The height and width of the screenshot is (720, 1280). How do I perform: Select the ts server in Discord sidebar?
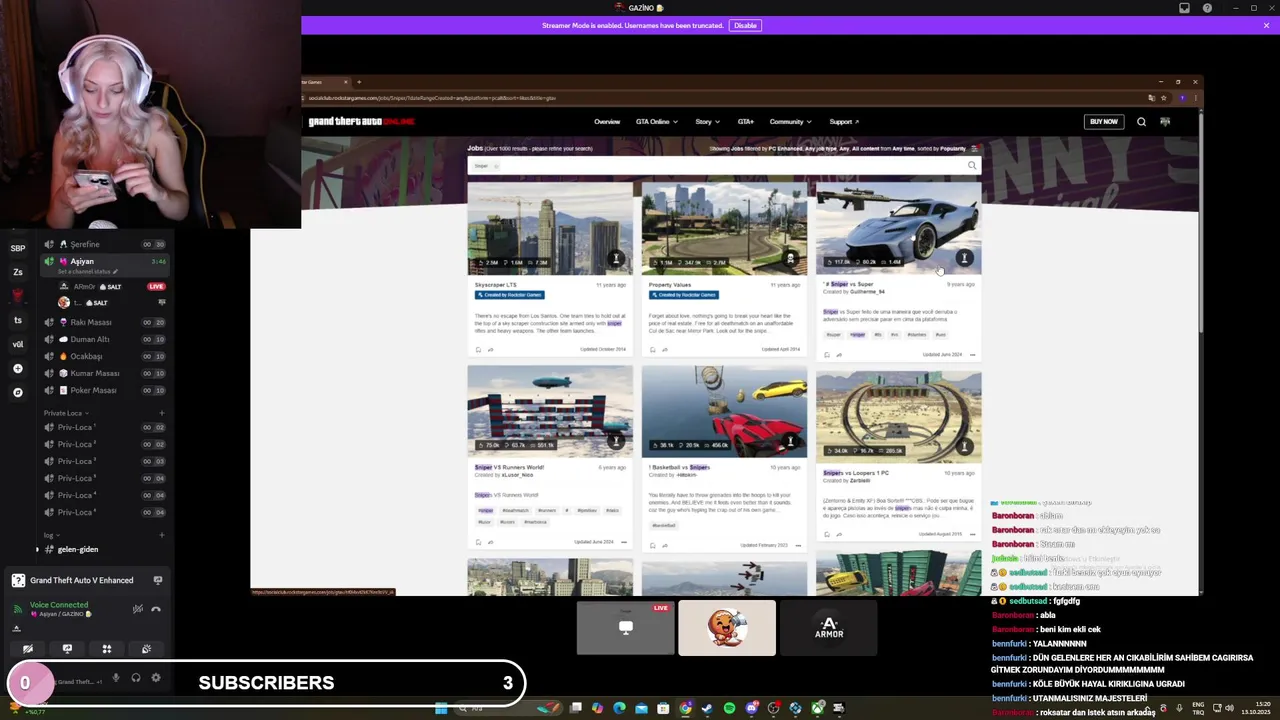click(17, 320)
